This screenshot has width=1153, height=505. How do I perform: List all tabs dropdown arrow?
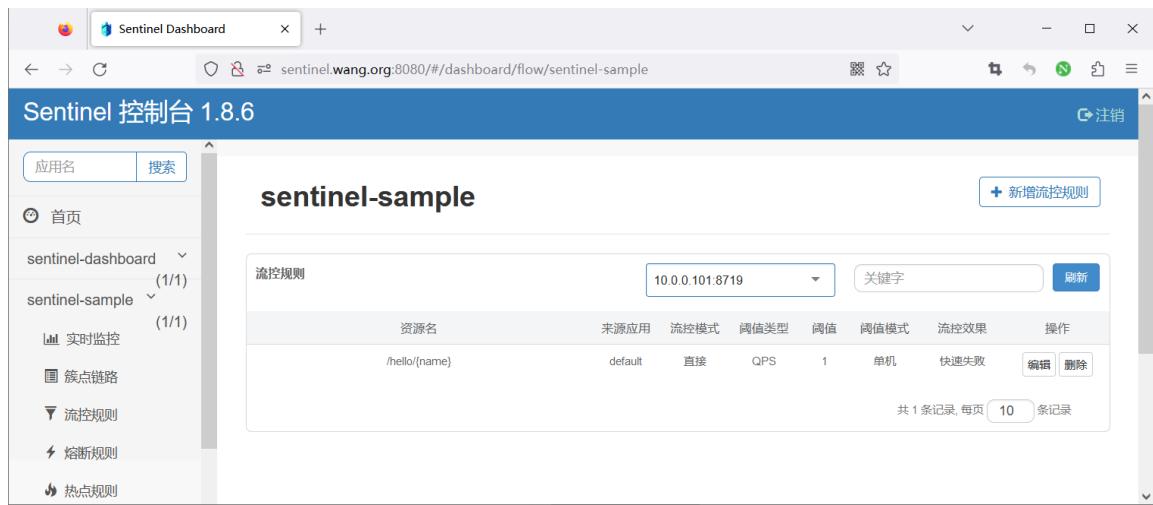coord(968,29)
